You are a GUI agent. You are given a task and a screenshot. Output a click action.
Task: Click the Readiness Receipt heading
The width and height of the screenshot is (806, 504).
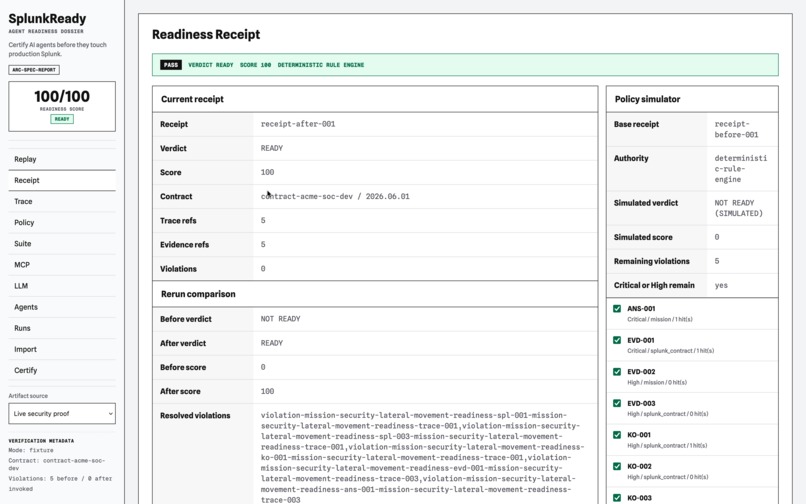click(206, 34)
